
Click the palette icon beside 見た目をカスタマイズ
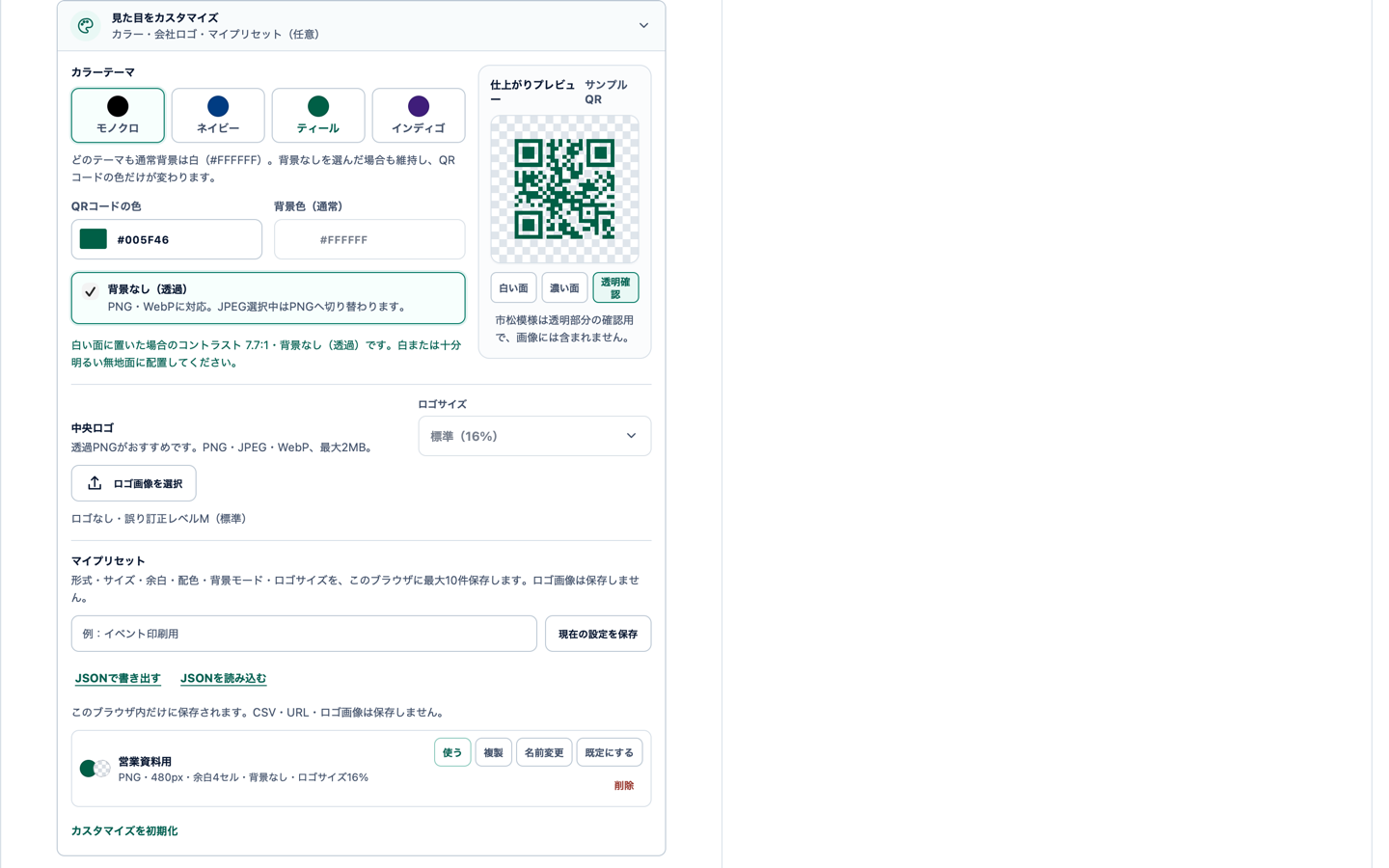click(x=86, y=26)
